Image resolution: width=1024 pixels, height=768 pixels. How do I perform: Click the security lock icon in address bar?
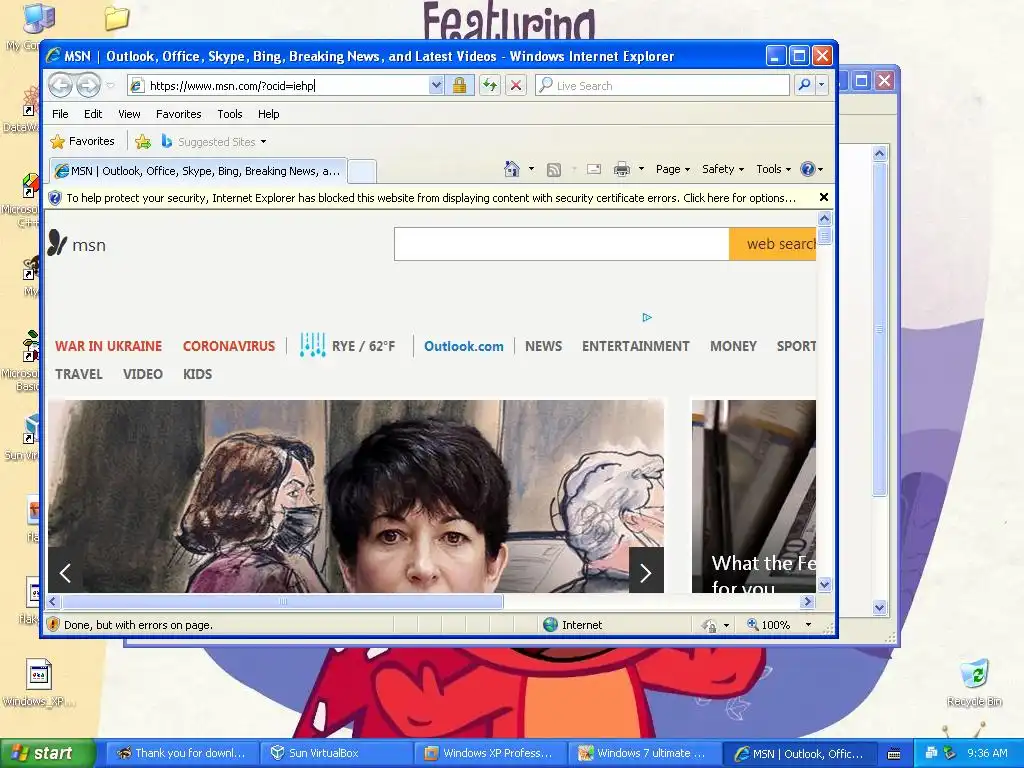pos(459,85)
